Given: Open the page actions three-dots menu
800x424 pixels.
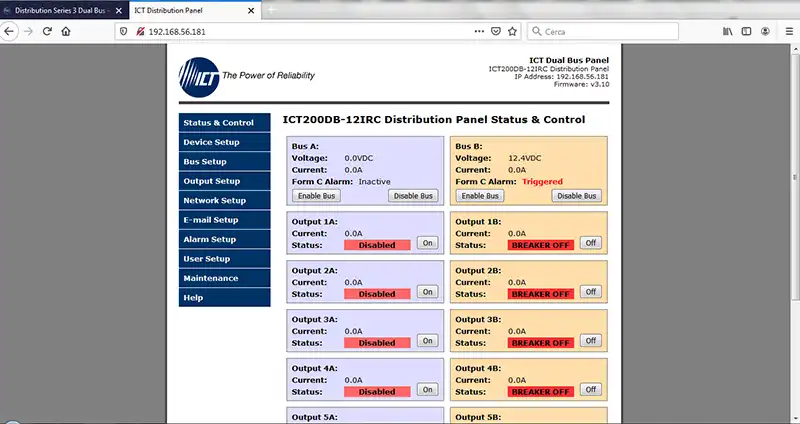Looking at the screenshot, I should [479, 31].
